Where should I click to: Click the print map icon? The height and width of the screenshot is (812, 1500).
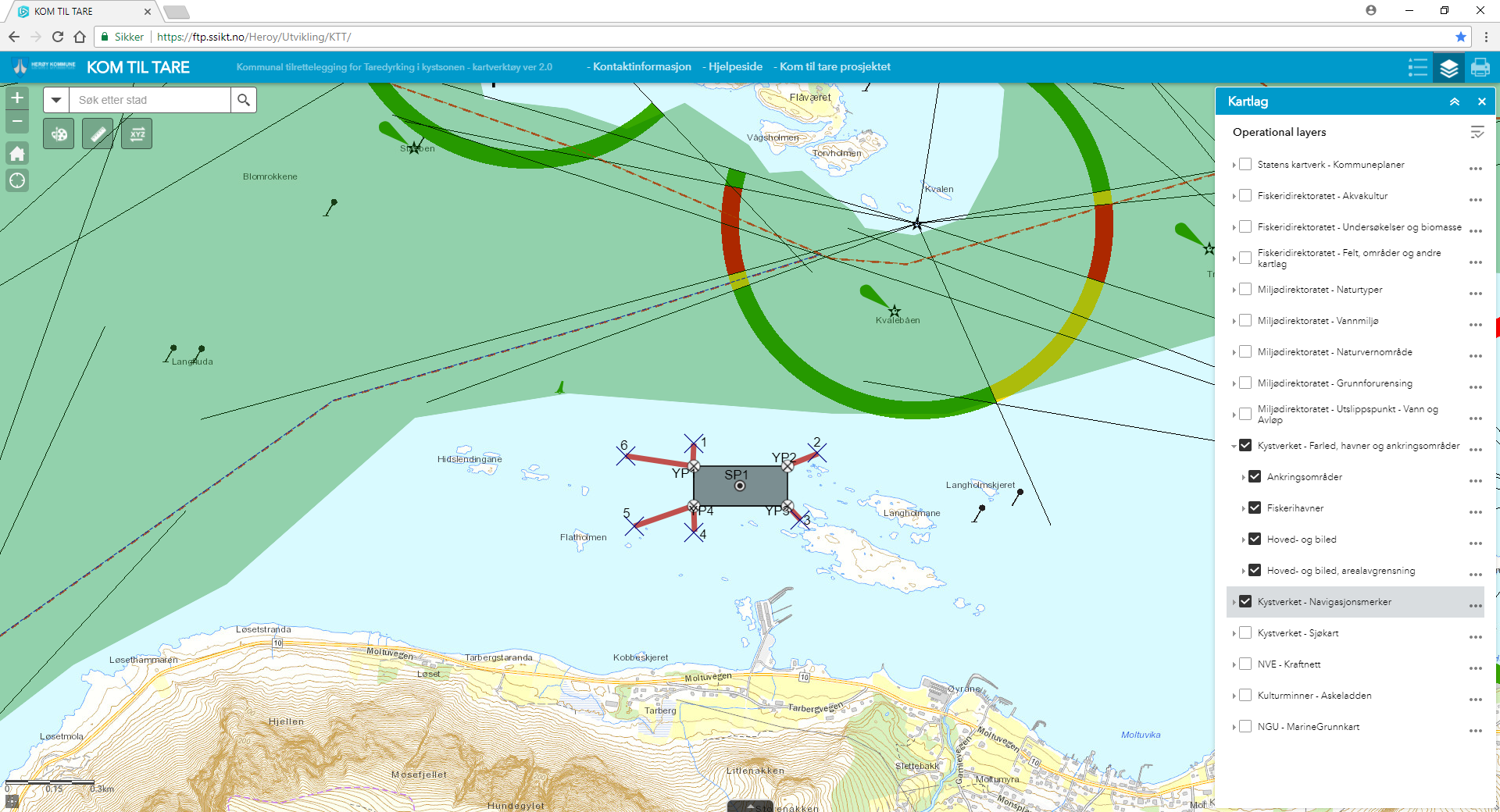point(1480,68)
